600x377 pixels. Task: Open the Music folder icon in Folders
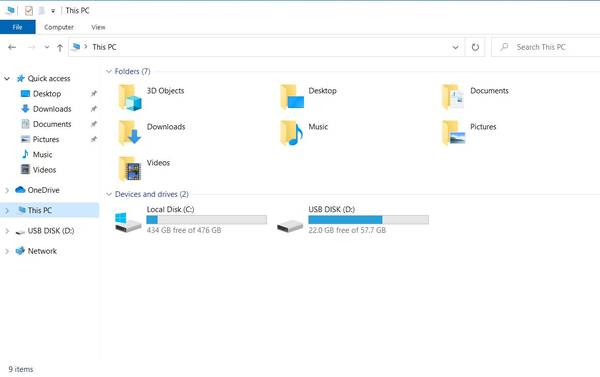coord(292,133)
